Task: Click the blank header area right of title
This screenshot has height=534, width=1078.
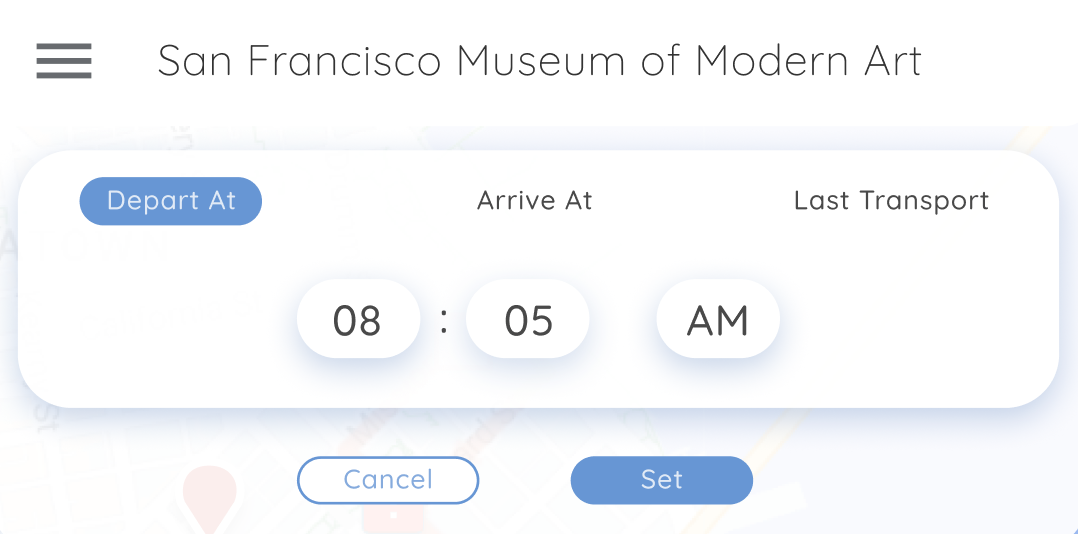Action: coord(1000,61)
